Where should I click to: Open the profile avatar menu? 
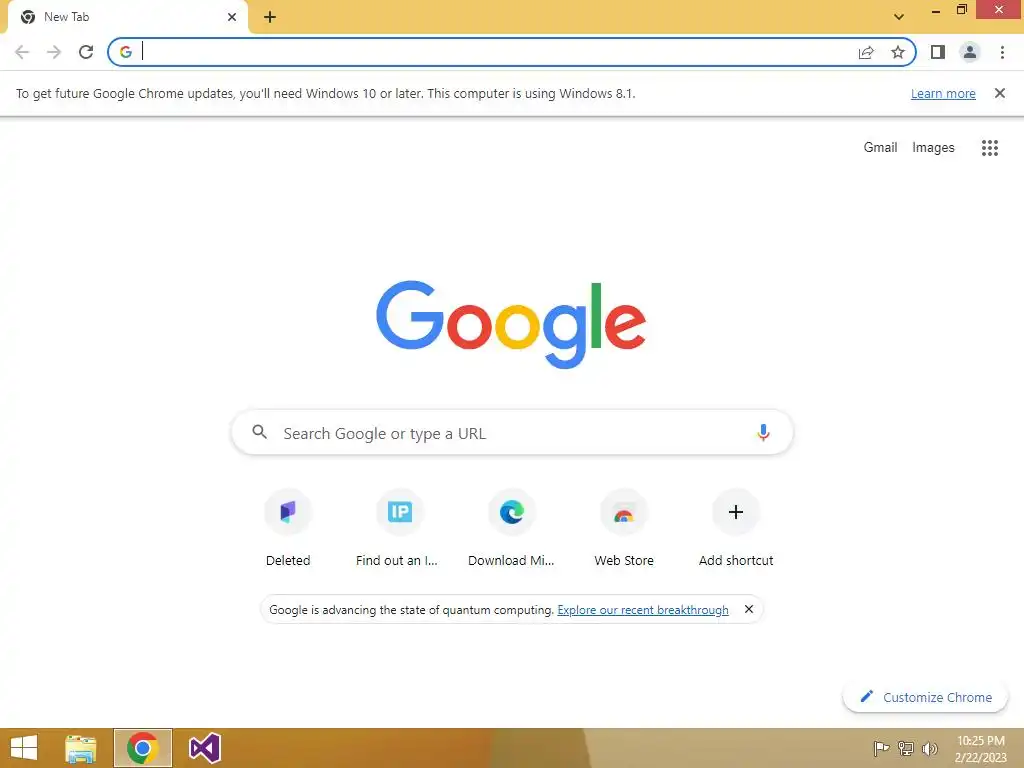(x=970, y=52)
